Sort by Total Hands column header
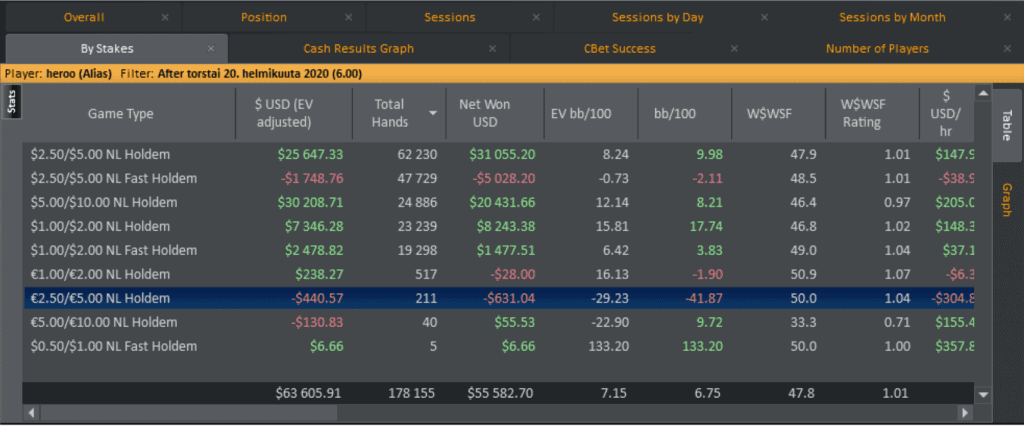 (398, 114)
